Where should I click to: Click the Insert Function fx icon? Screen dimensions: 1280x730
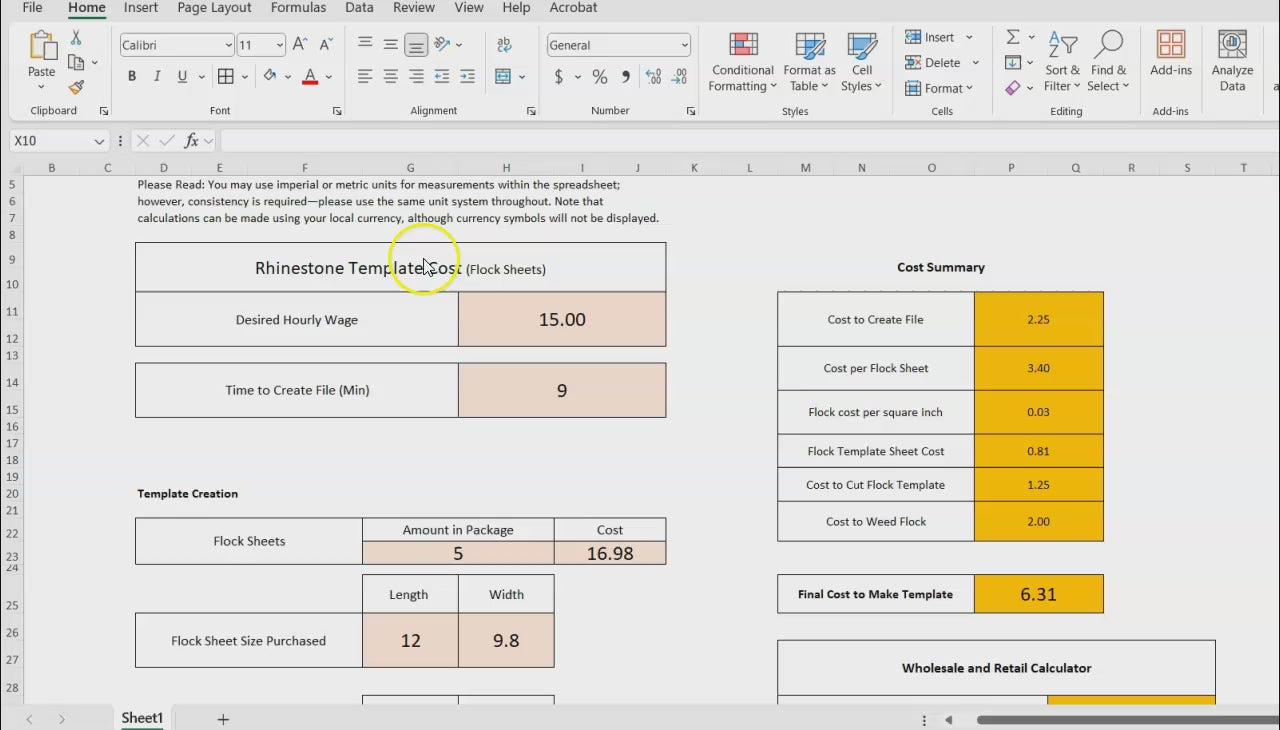(192, 141)
